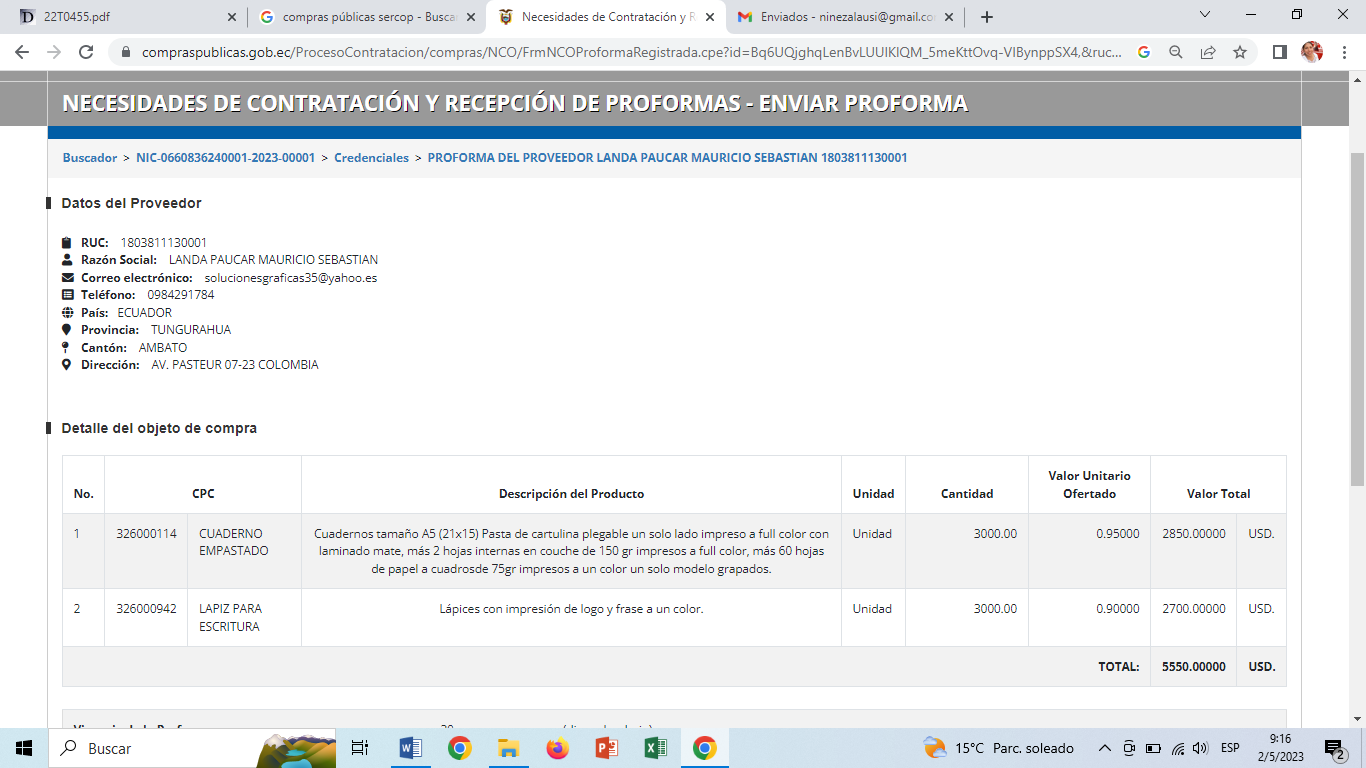The width and height of the screenshot is (1366, 768).
Task: Open the share page icon in address bar
Action: click(1208, 52)
